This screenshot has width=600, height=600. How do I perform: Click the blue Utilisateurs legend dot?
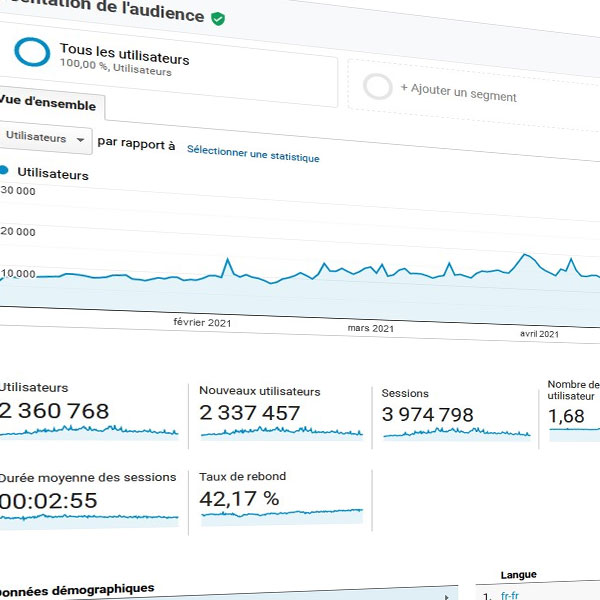(x=4, y=171)
